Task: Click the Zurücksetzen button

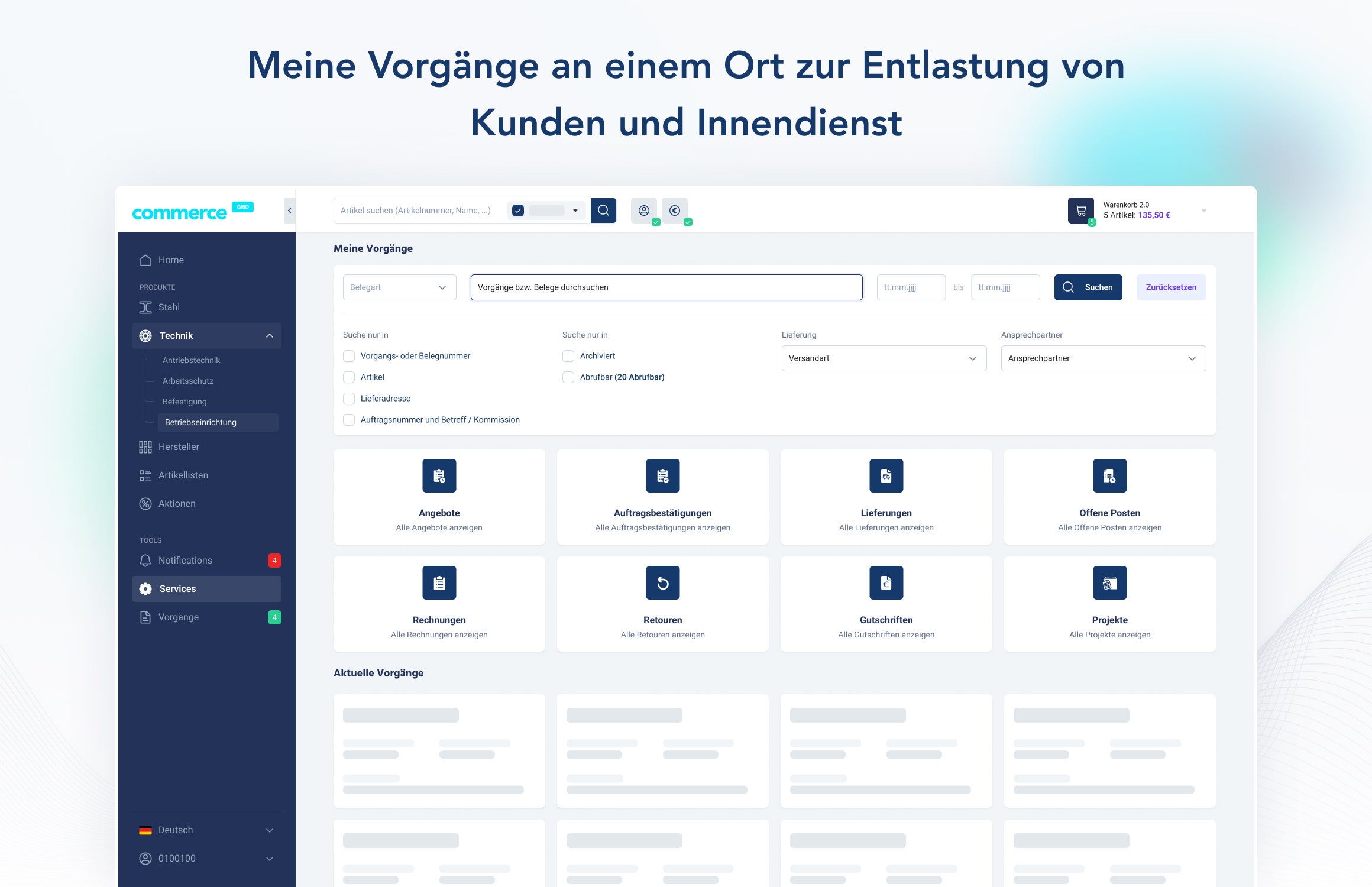Action: tap(1170, 287)
